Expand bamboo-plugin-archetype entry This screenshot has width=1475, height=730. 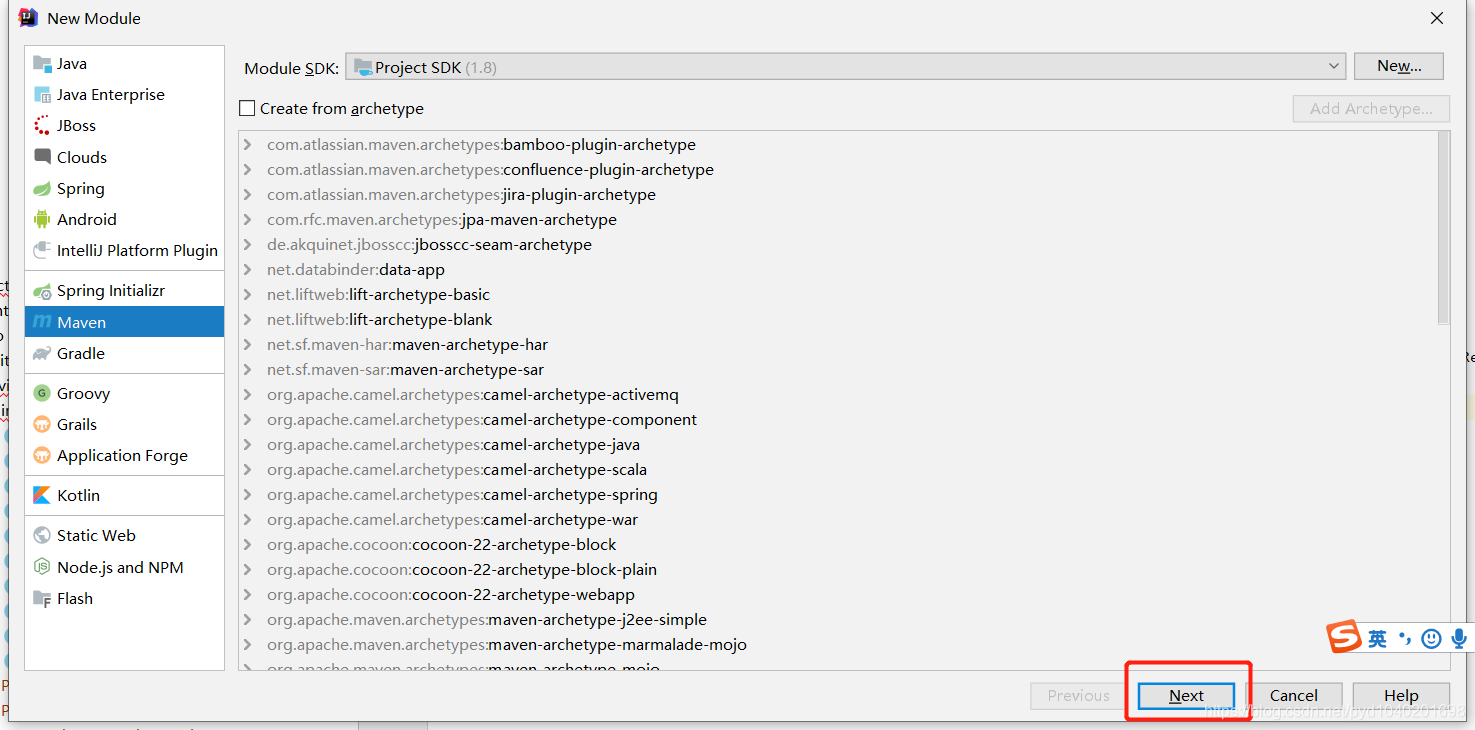pos(248,145)
